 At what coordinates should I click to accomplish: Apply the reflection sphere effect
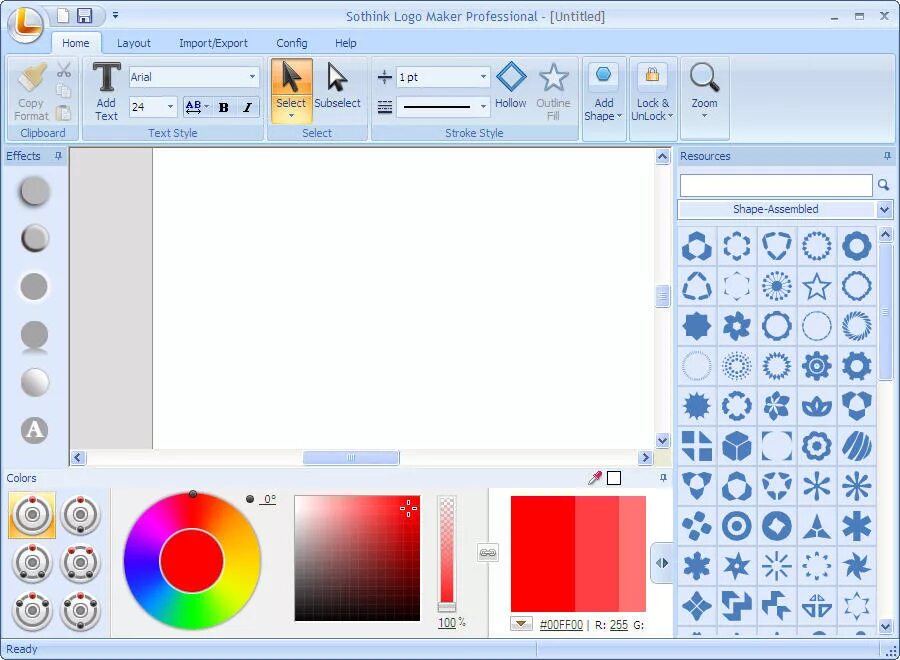[x=34, y=336]
